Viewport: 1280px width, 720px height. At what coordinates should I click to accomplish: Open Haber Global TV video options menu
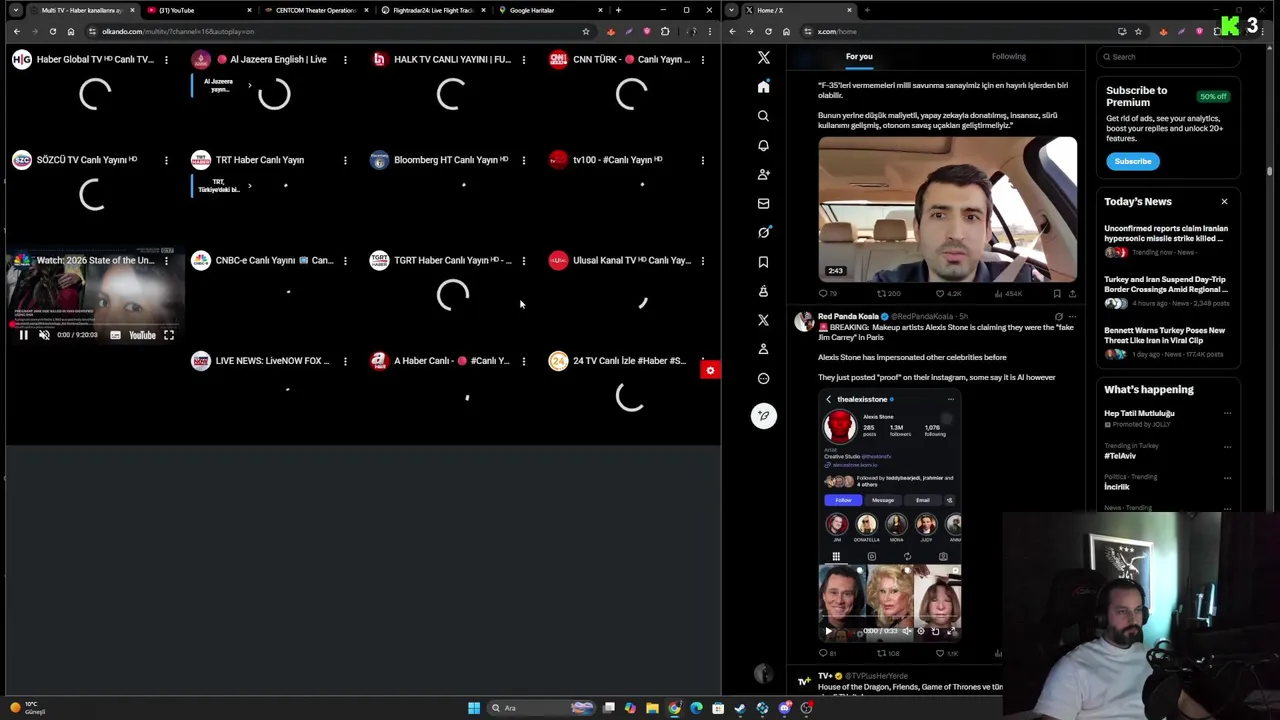pos(166,60)
